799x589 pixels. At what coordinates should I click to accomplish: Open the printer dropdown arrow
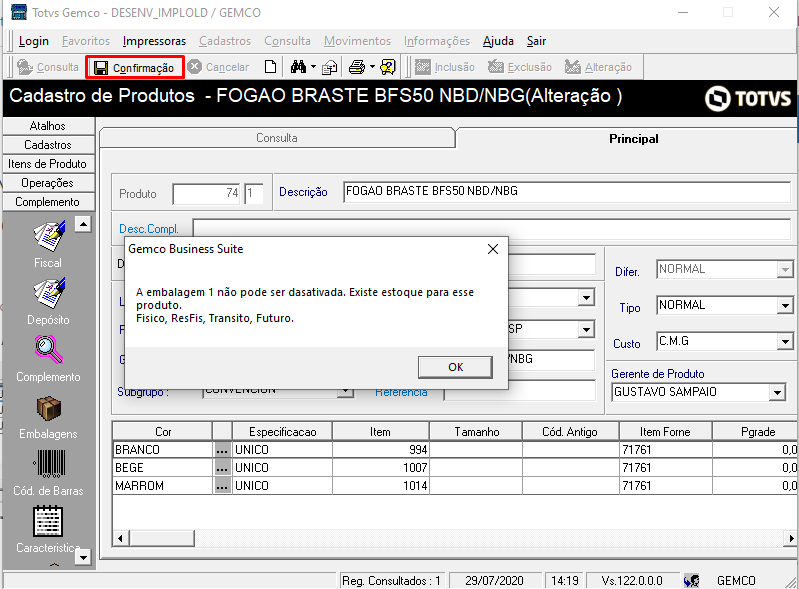click(x=372, y=67)
